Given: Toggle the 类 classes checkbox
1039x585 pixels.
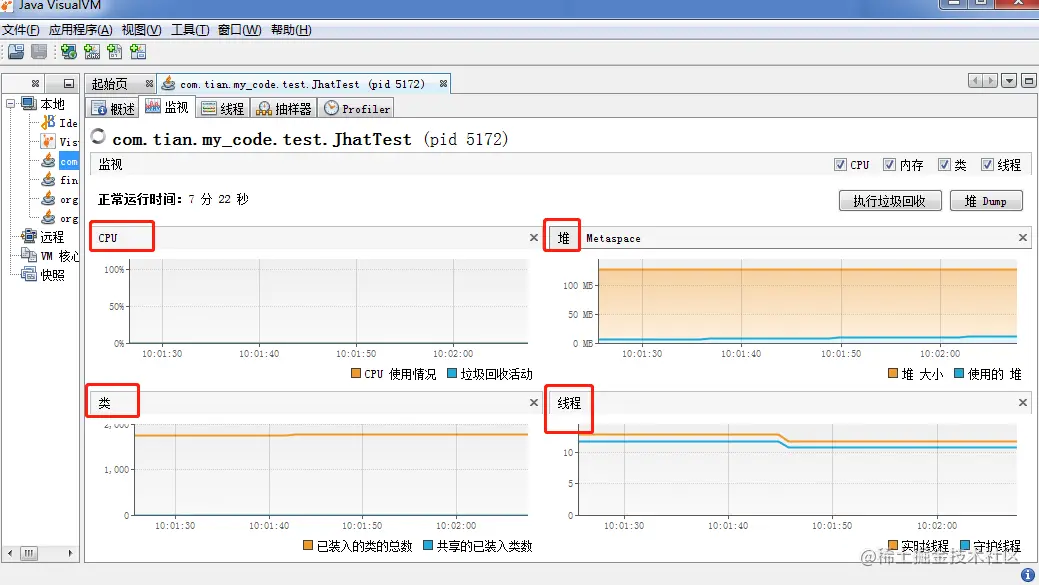Looking at the screenshot, I should pos(944,164).
